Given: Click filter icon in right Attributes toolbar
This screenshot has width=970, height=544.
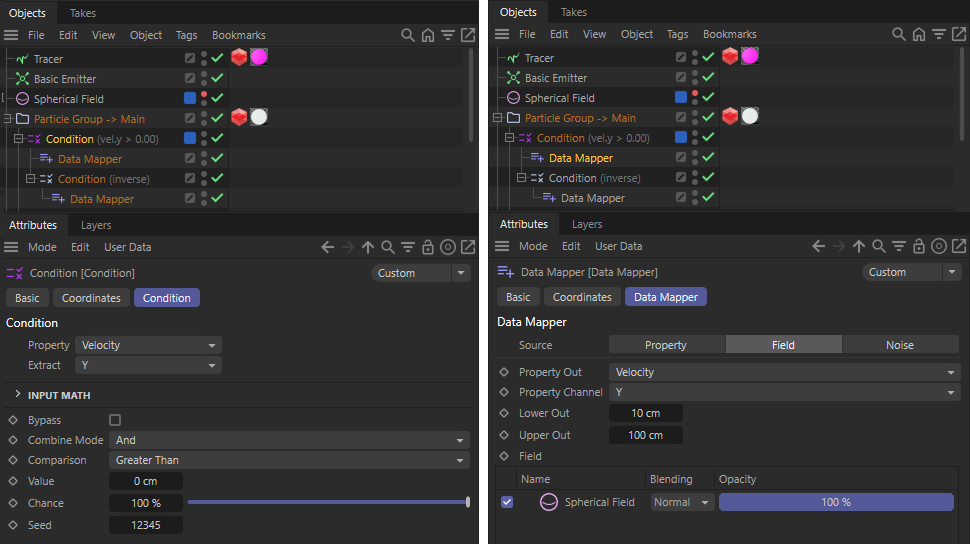Looking at the screenshot, I should (899, 246).
